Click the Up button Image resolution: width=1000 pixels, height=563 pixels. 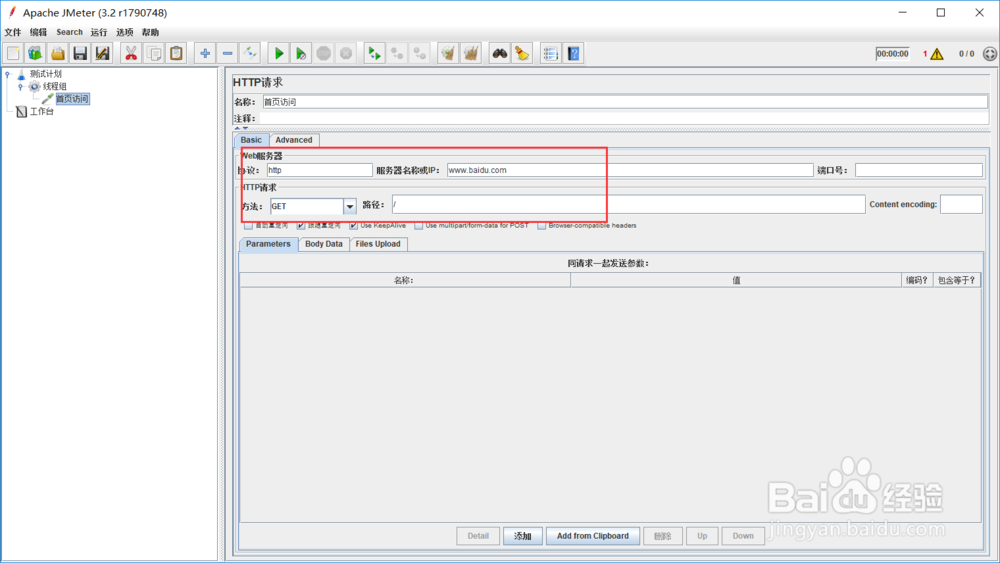pyautogui.click(x=702, y=536)
